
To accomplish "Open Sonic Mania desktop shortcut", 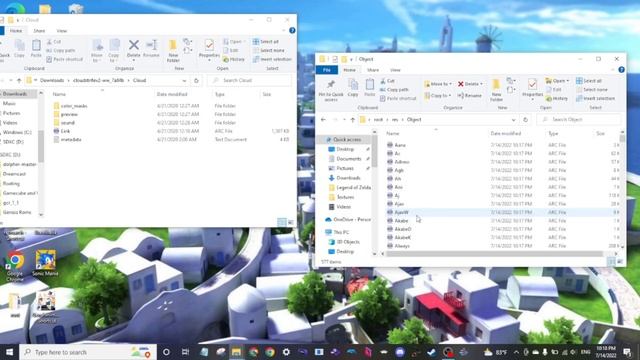I will (x=45, y=262).
